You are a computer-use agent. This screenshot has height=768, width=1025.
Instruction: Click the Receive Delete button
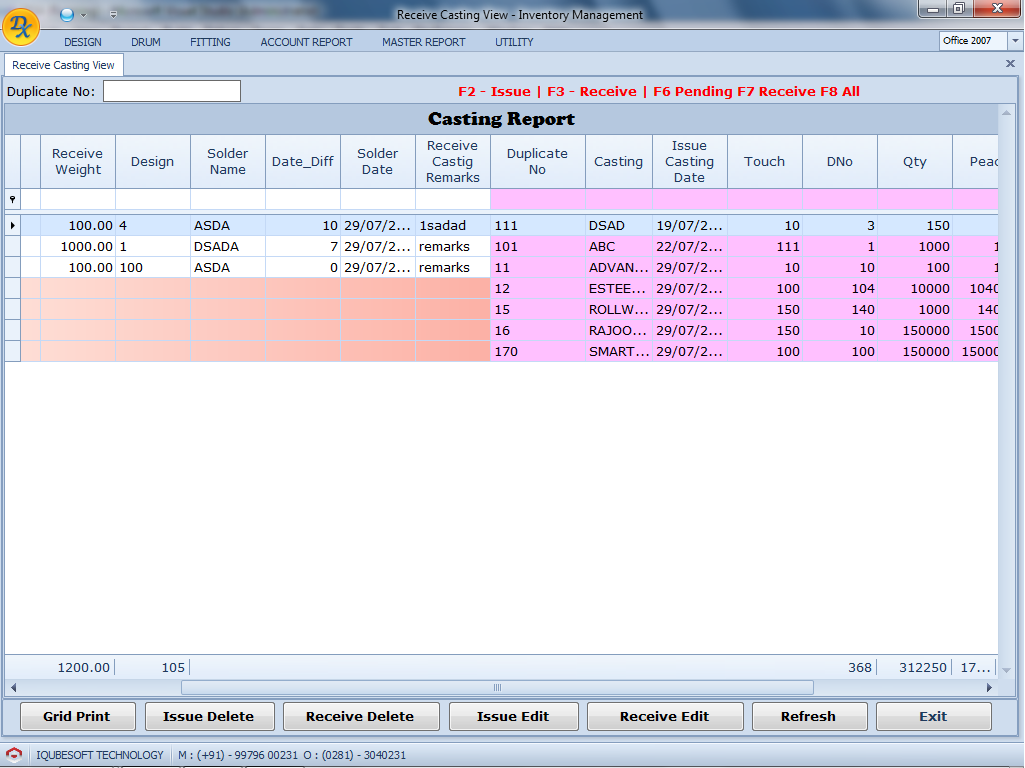[x=360, y=716]
